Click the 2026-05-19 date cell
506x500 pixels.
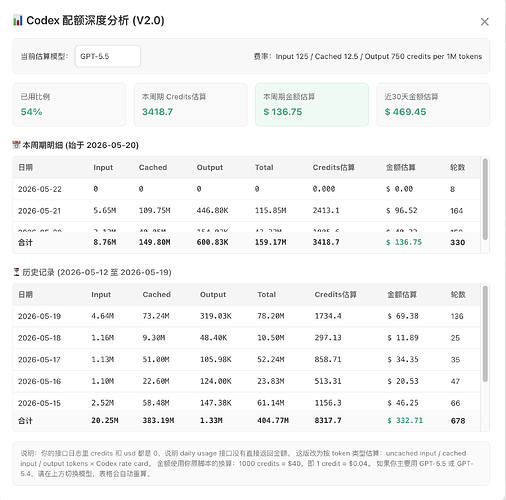tap(39, 316)
